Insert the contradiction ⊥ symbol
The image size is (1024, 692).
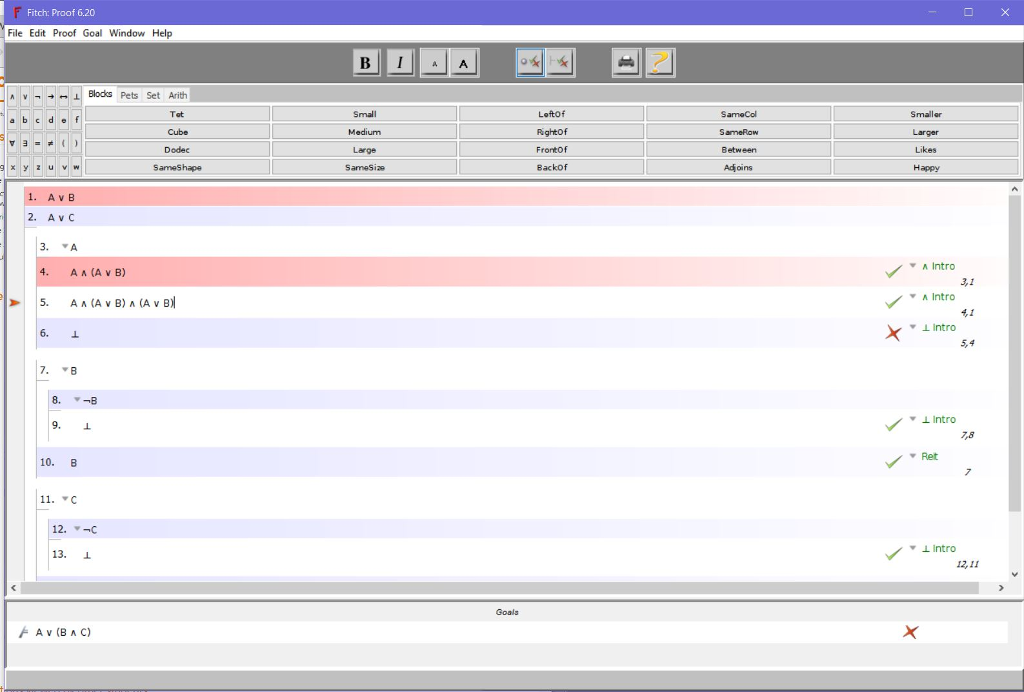coord(77,96)
